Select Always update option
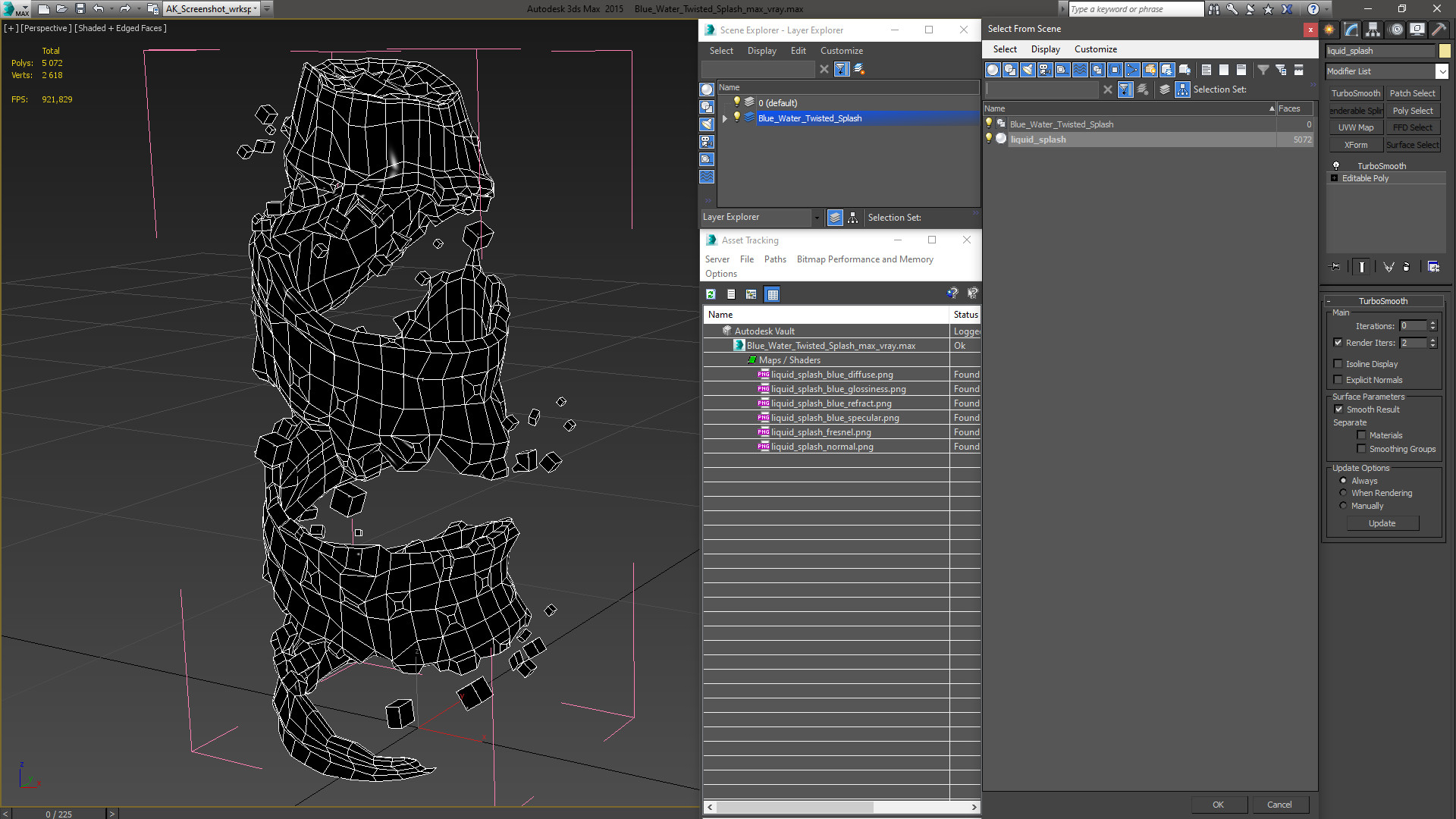The image size is (1456, 819). 1343,481
